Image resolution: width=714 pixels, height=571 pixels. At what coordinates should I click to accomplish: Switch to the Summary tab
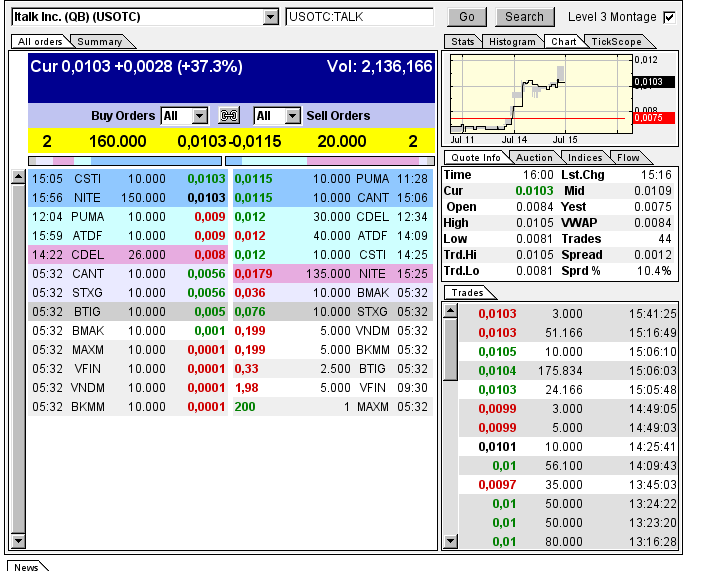pos(100,41)
